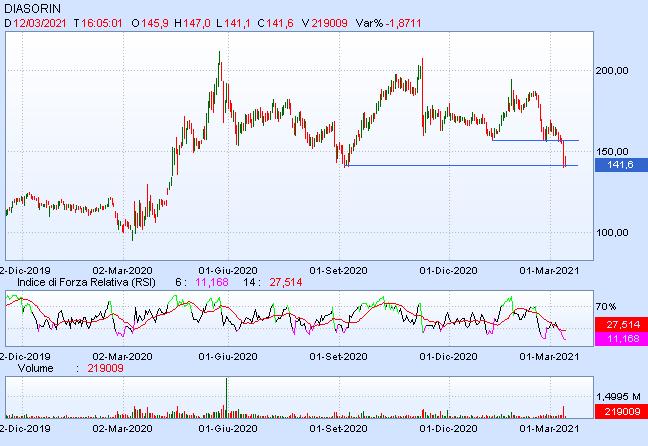Click 01-Set-2020 label under price chart
This screenshot has height=446, width=648.
point(338,271)
